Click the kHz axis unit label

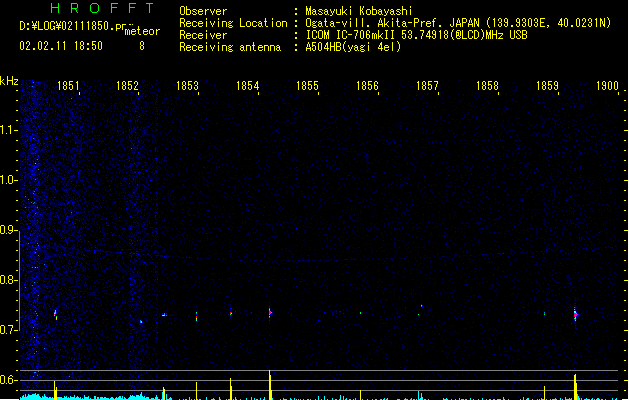point(9,81)
